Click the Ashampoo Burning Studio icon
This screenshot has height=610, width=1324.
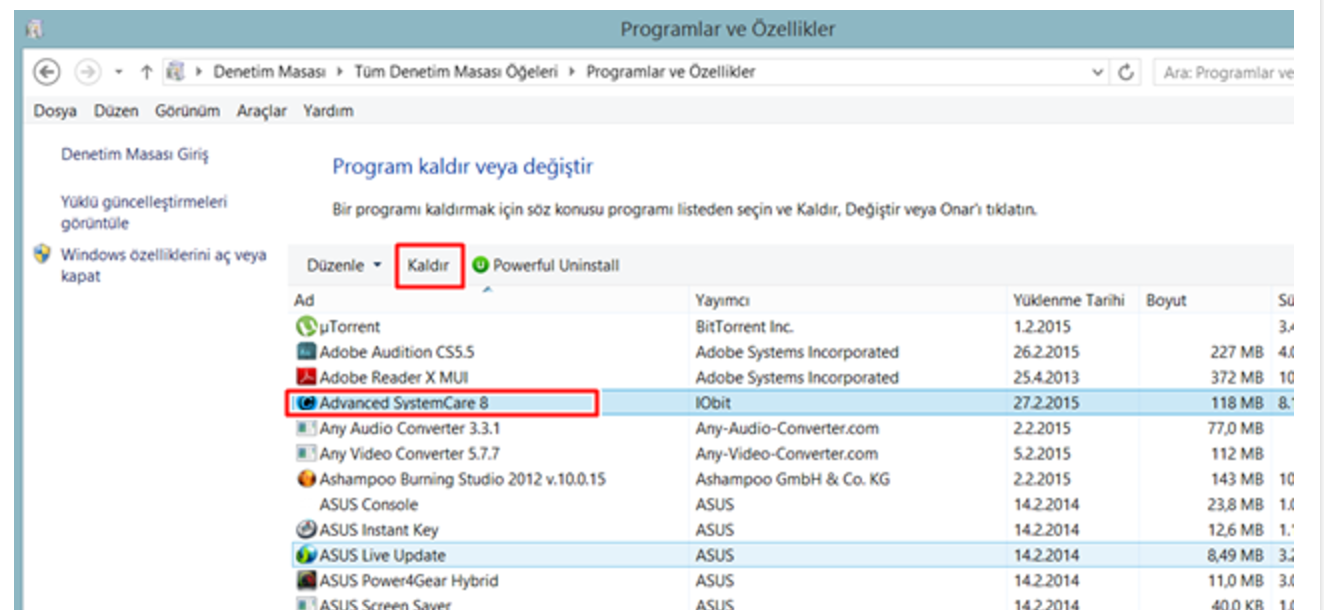tap(306, 479)
